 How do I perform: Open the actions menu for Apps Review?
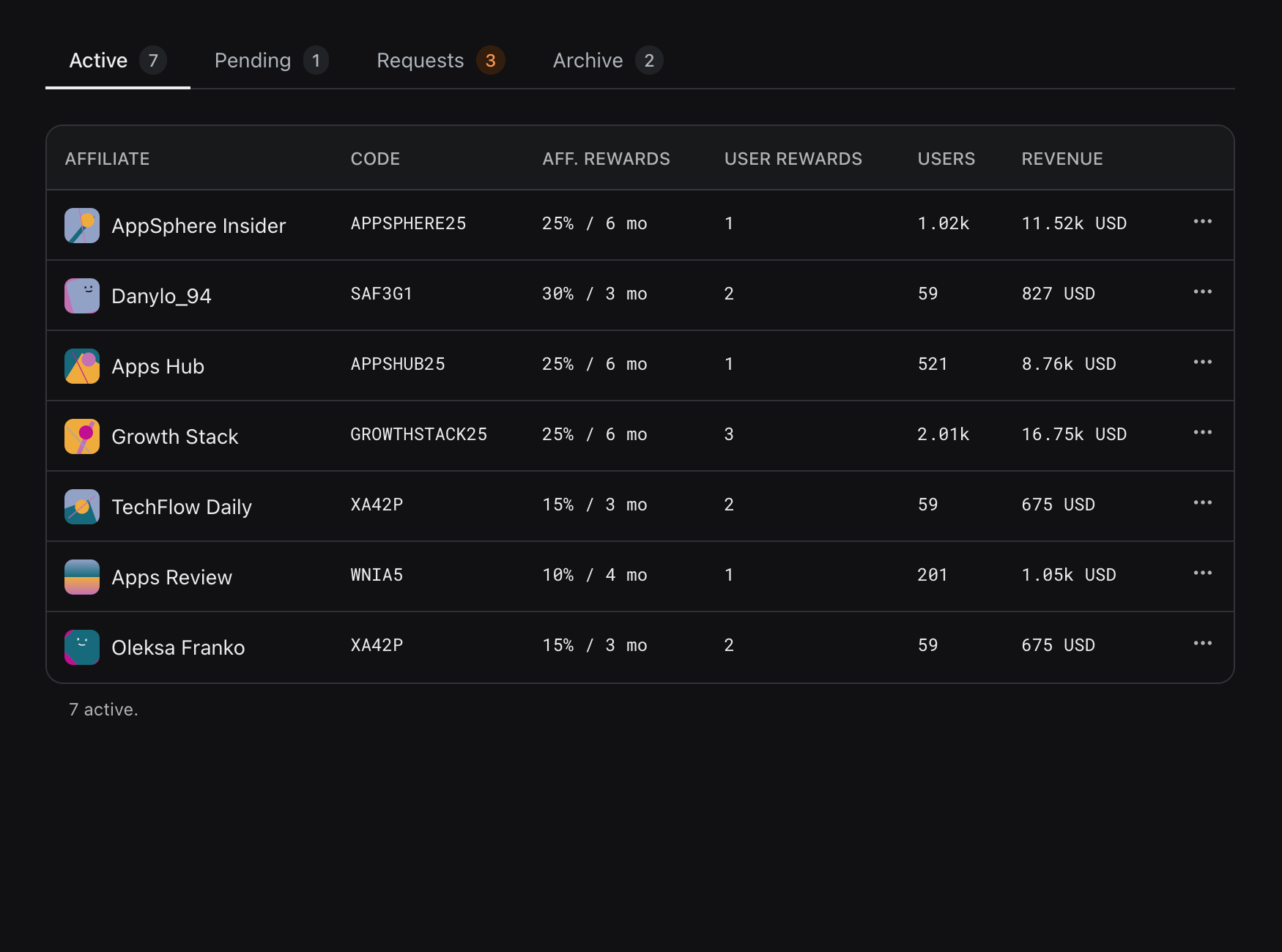(1202, 573)
